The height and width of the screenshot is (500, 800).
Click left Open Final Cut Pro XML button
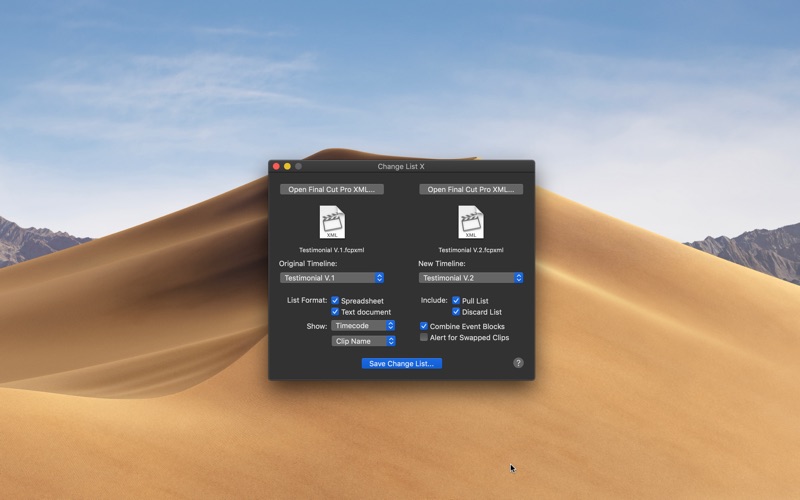332,189
